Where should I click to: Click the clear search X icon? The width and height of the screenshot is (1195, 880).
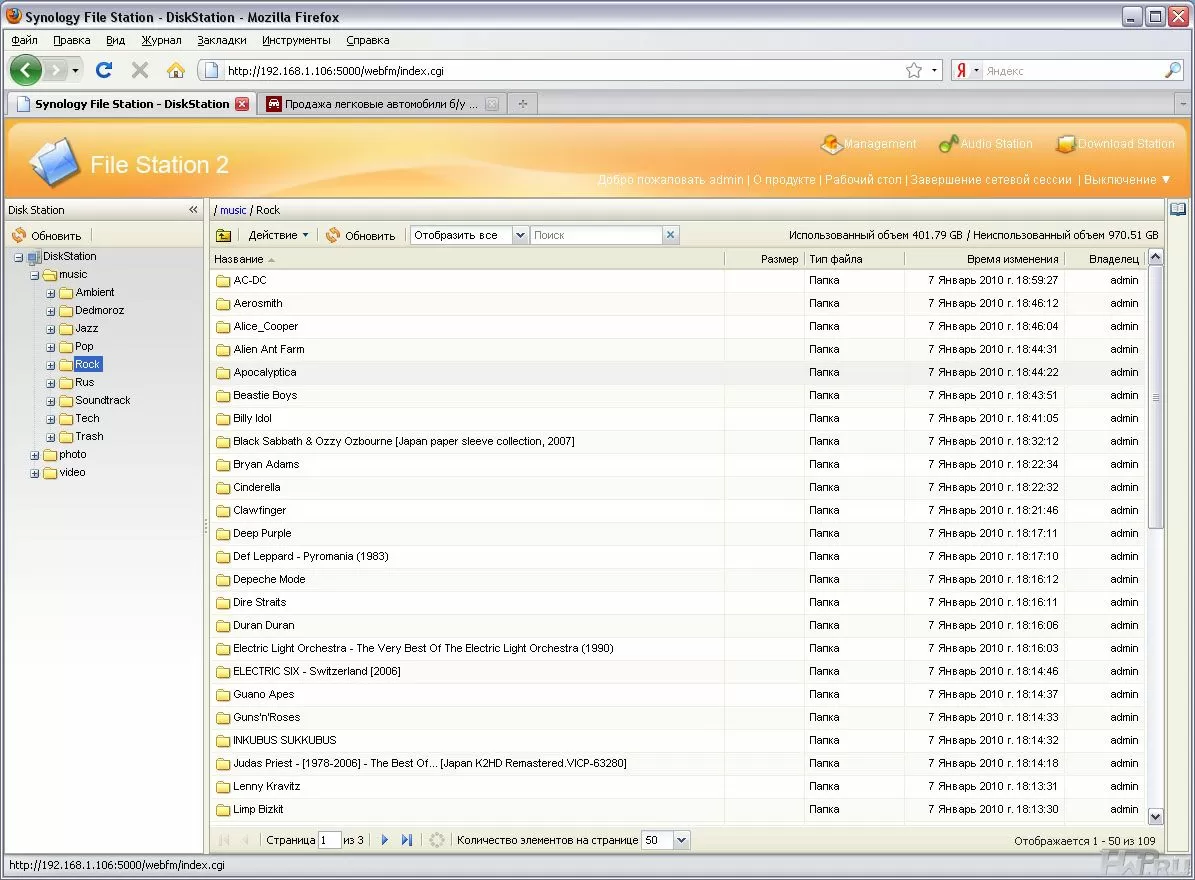click(x=671, y=235)
